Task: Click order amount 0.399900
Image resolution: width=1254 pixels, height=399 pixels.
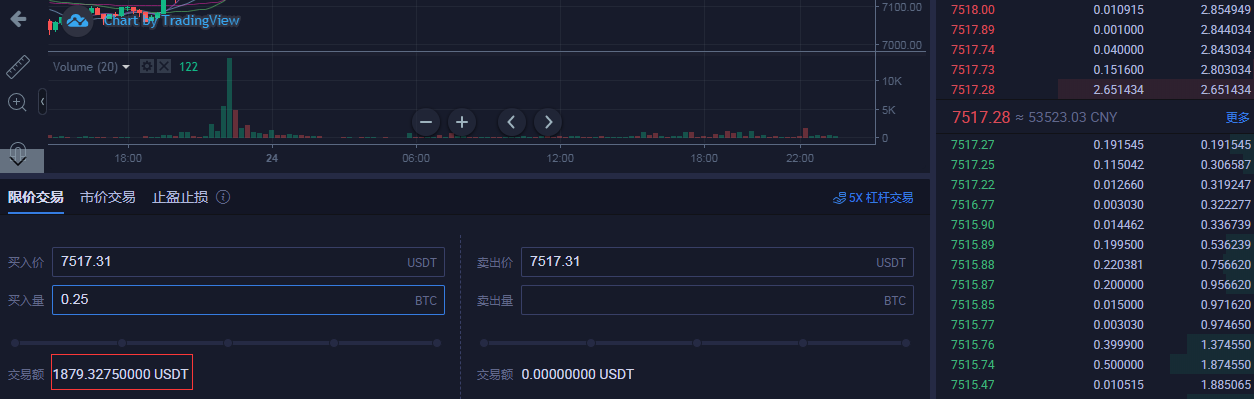Action: [1119, 344]
